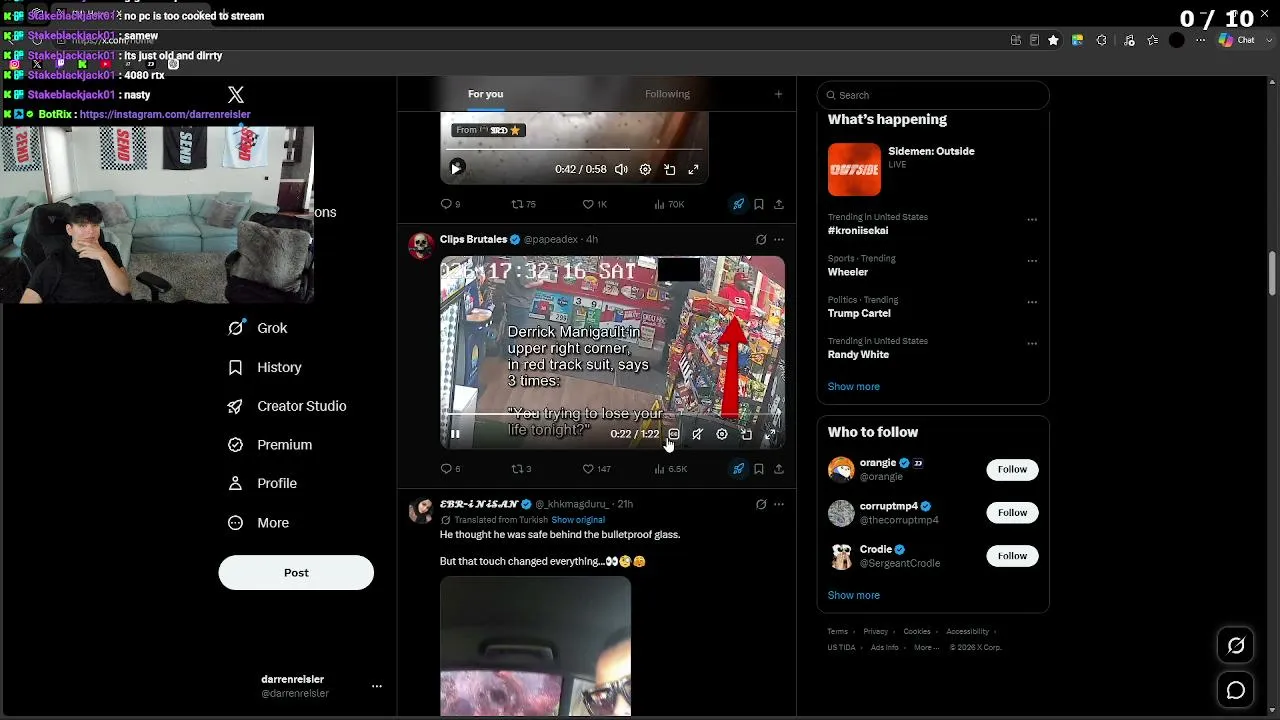Open more options for #kroniisekai trend

tap(1032, 220)
